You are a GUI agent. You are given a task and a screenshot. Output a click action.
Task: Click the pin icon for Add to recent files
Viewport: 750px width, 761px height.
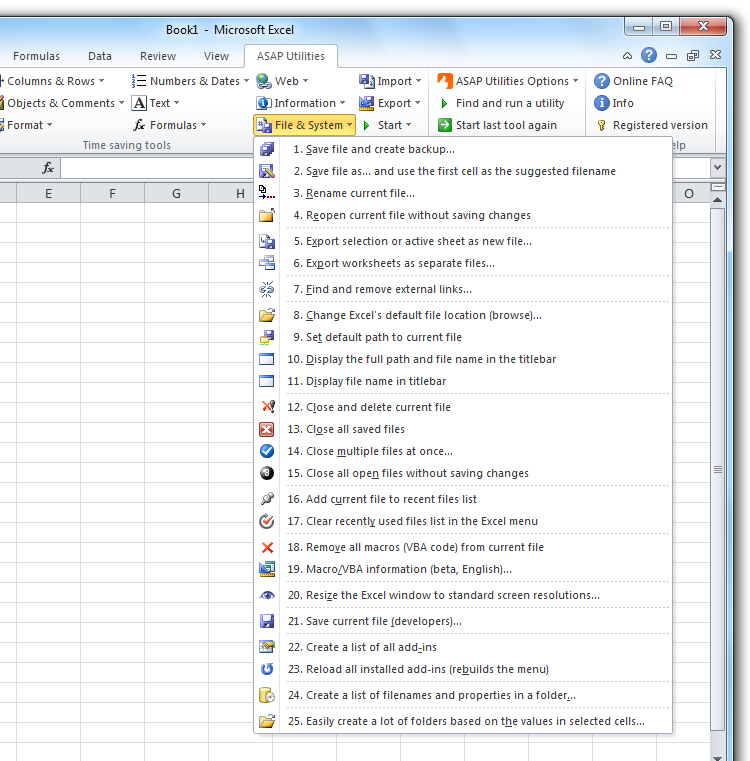[267, 499]
